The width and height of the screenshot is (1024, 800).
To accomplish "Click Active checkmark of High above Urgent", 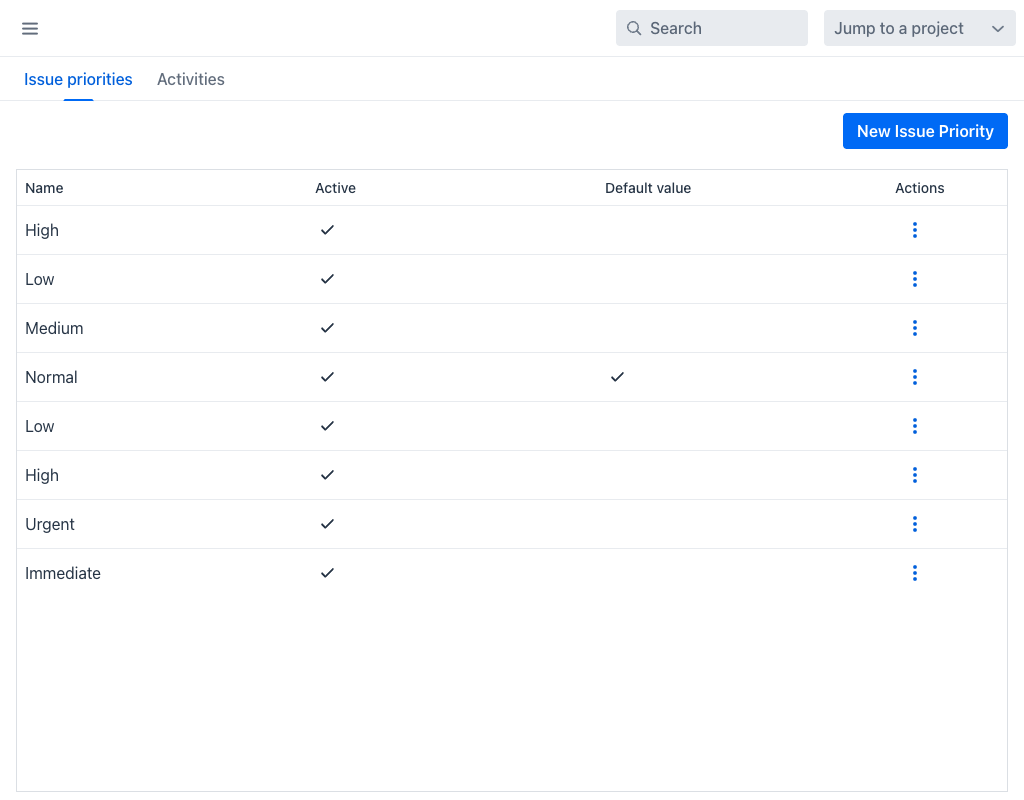I will 327,475.
